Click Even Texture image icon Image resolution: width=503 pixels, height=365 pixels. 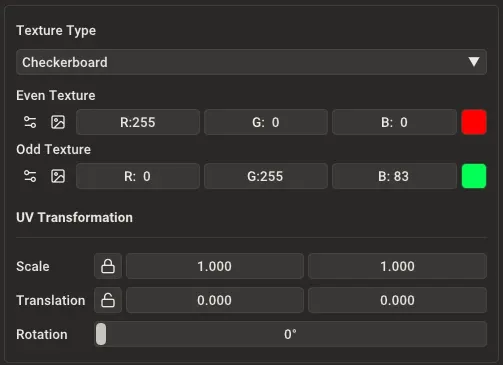click(58, 122)
